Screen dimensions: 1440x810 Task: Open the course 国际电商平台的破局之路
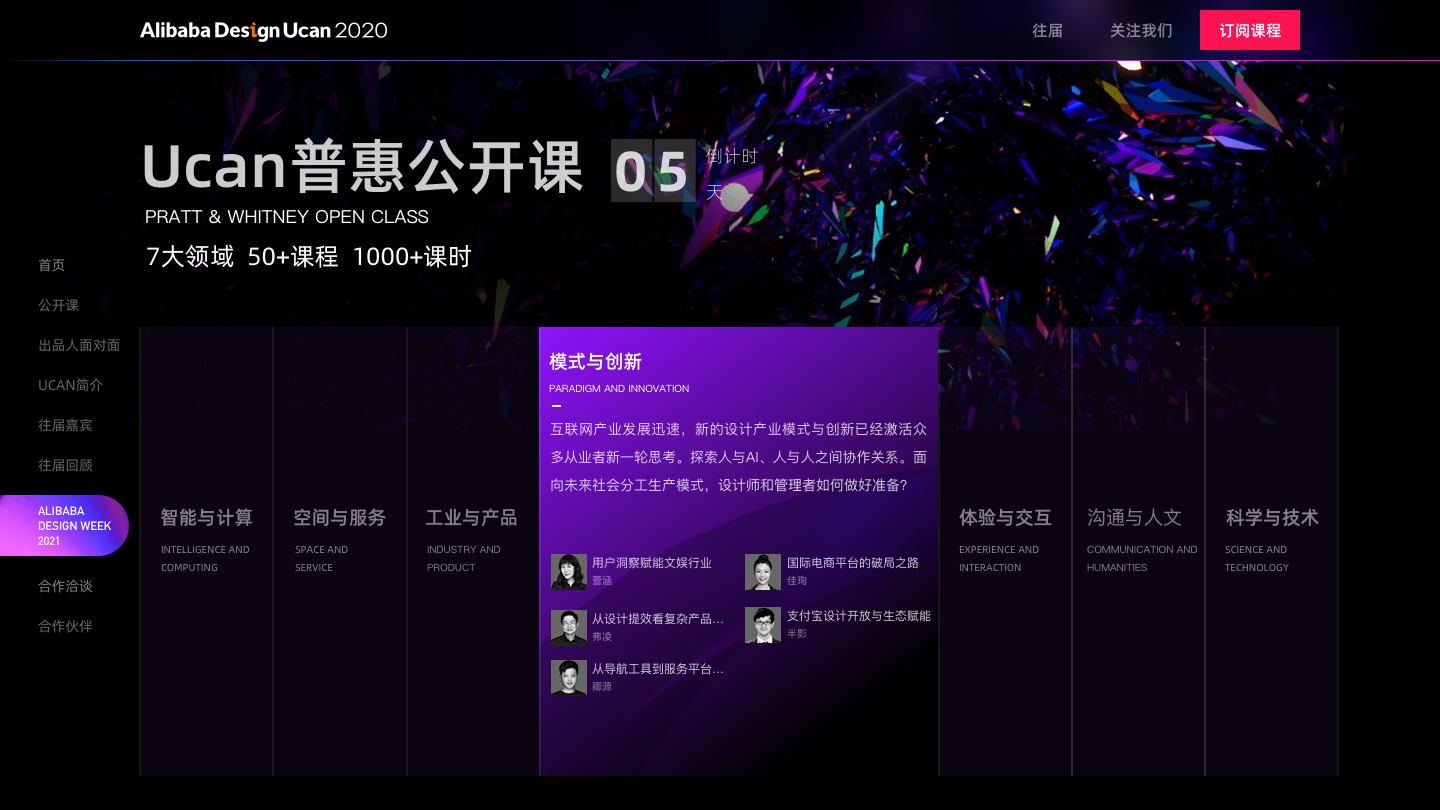[x=853, y=563]
